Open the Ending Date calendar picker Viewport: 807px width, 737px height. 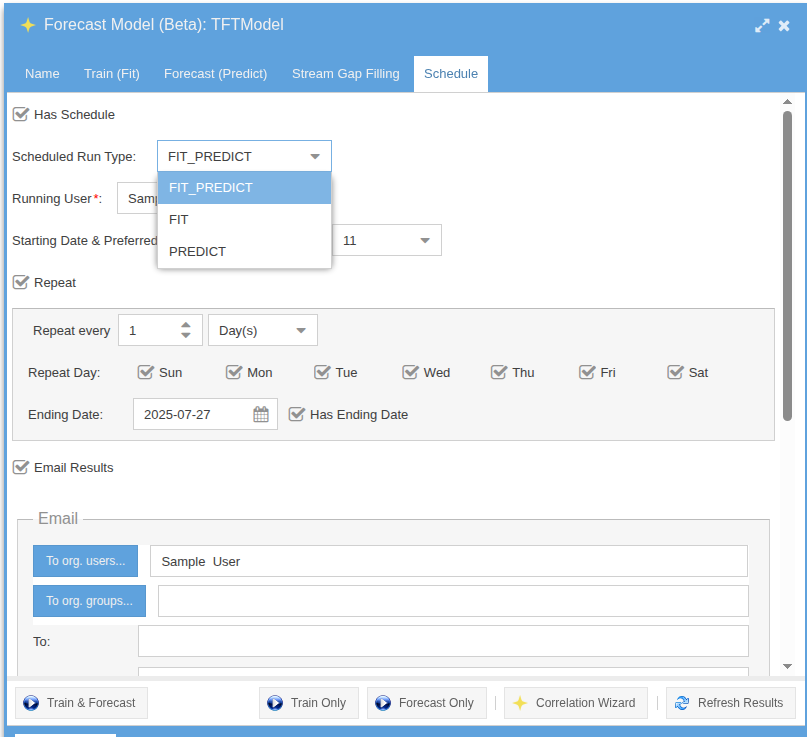coord(261,414)
